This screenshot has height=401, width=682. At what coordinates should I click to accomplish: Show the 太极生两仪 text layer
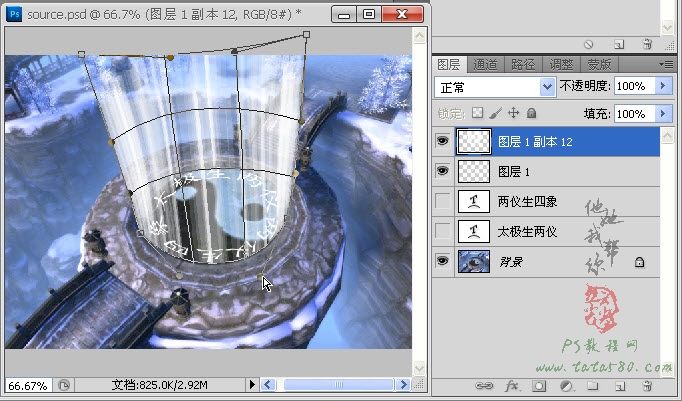click(x=443, y=231)
